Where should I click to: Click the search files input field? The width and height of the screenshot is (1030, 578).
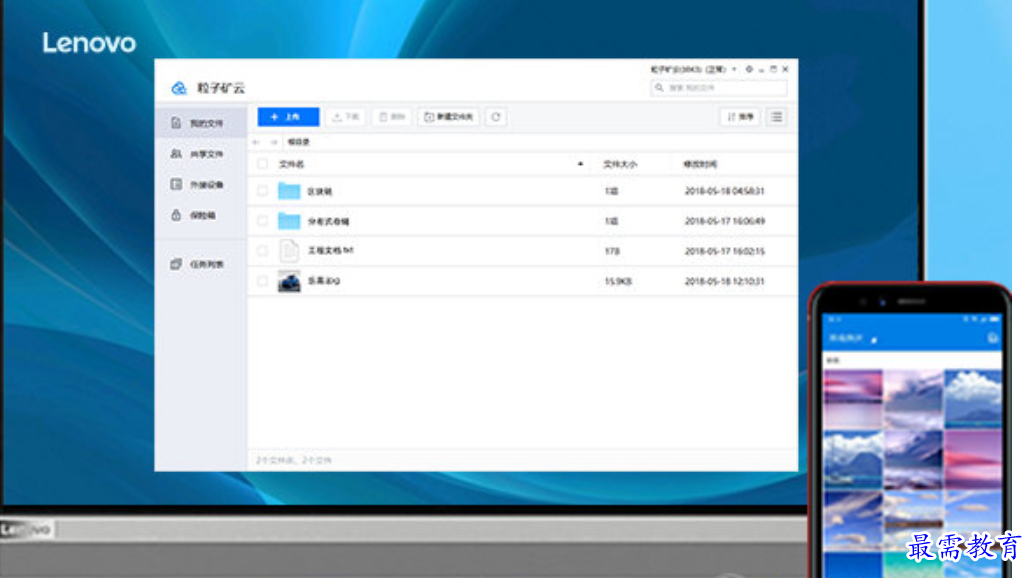tap(719, 88)
